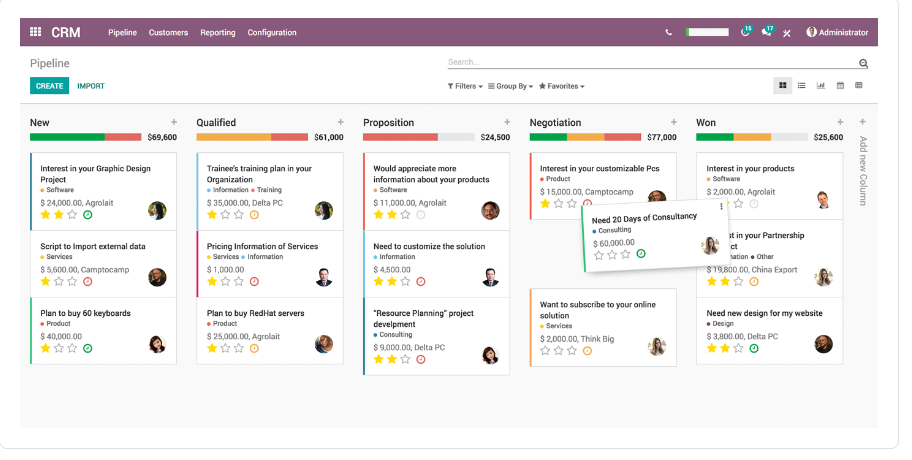Toggle first star on the Script to Import external data card

45,281
